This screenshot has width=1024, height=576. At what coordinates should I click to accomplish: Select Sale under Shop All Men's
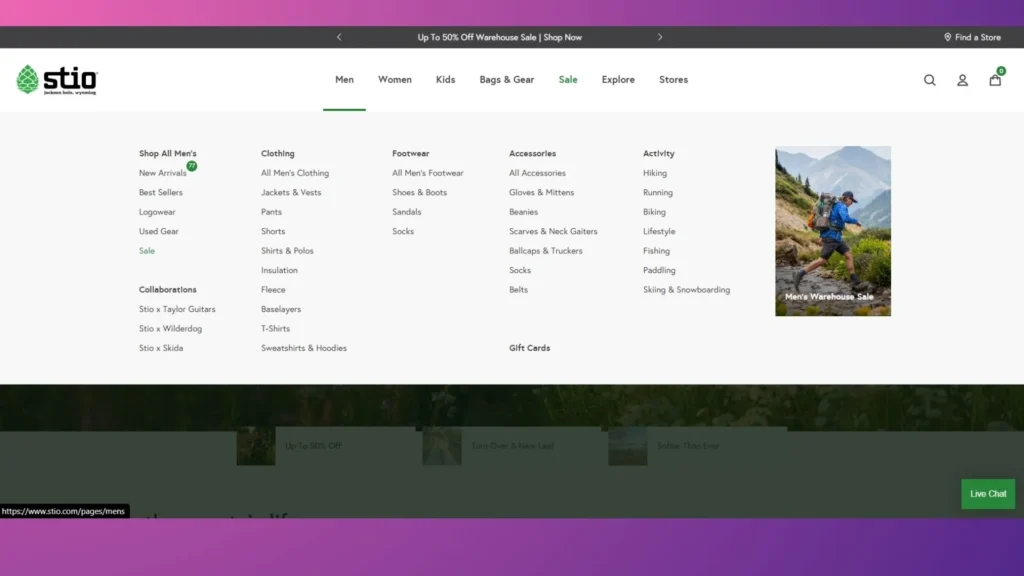[146, 250]
